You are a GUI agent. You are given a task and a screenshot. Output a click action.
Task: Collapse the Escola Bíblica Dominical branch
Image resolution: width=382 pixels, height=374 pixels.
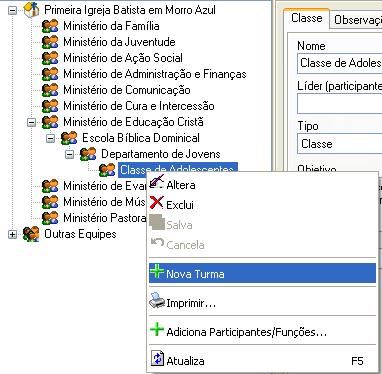coord(50,138)
